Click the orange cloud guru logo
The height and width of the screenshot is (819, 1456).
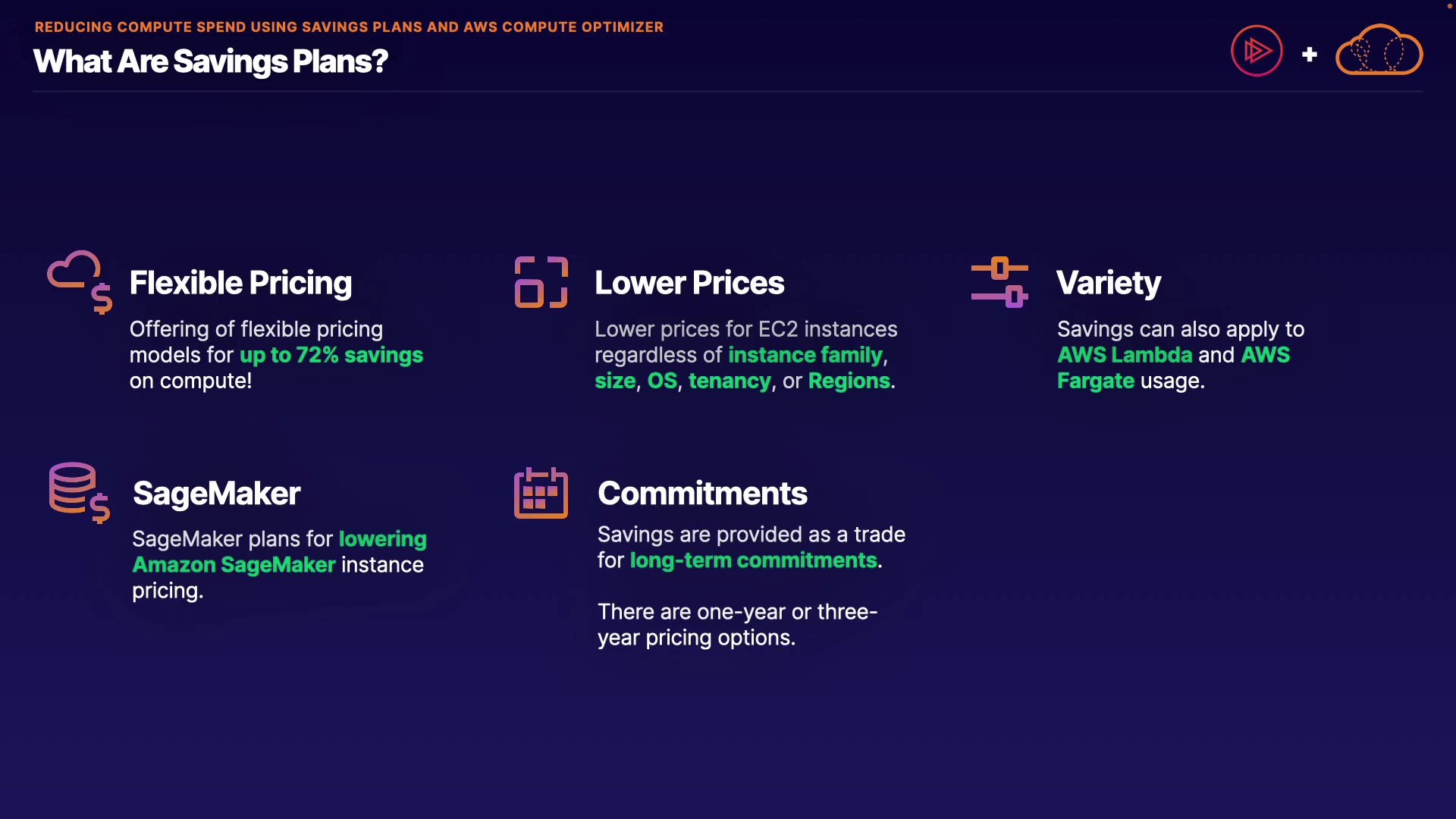[x=1379, y=50]
